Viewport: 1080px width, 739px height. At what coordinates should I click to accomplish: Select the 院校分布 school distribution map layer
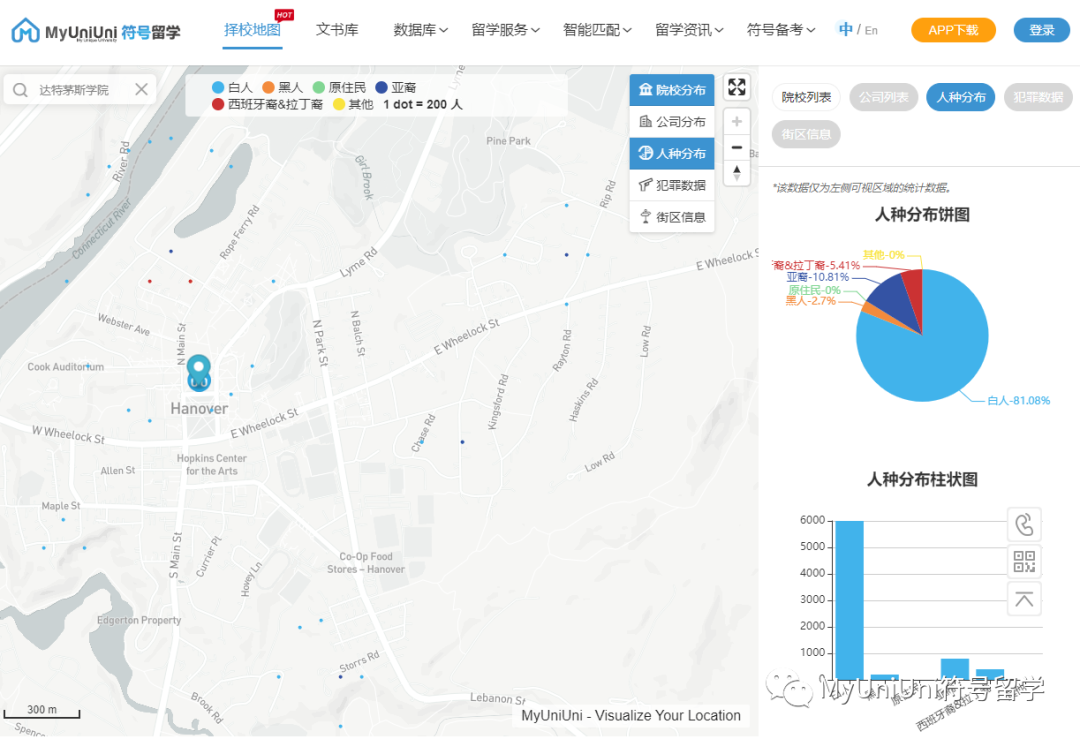(671, 88)
